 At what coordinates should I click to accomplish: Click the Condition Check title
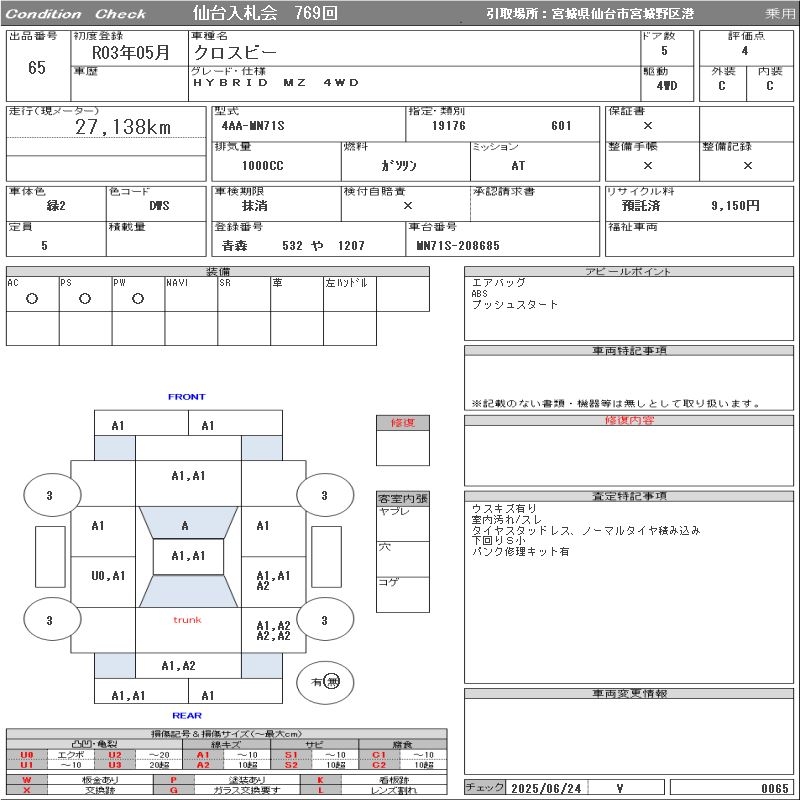click(76, 14)
